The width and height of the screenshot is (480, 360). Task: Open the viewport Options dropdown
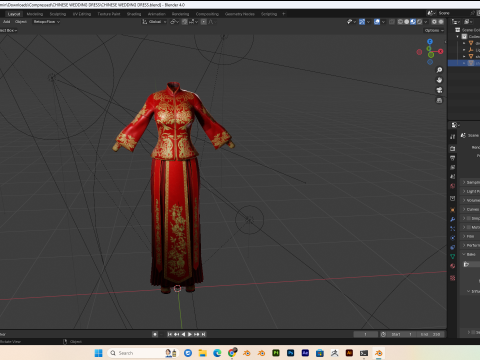(x=434, y=30)
